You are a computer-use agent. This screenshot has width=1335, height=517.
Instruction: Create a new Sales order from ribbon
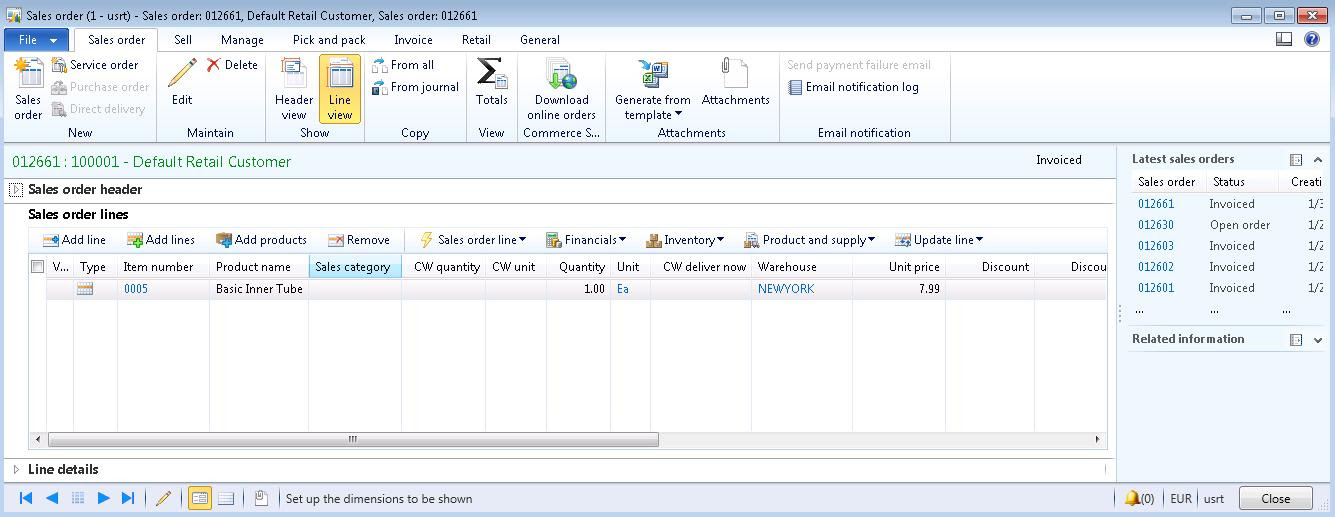(28, 89)
